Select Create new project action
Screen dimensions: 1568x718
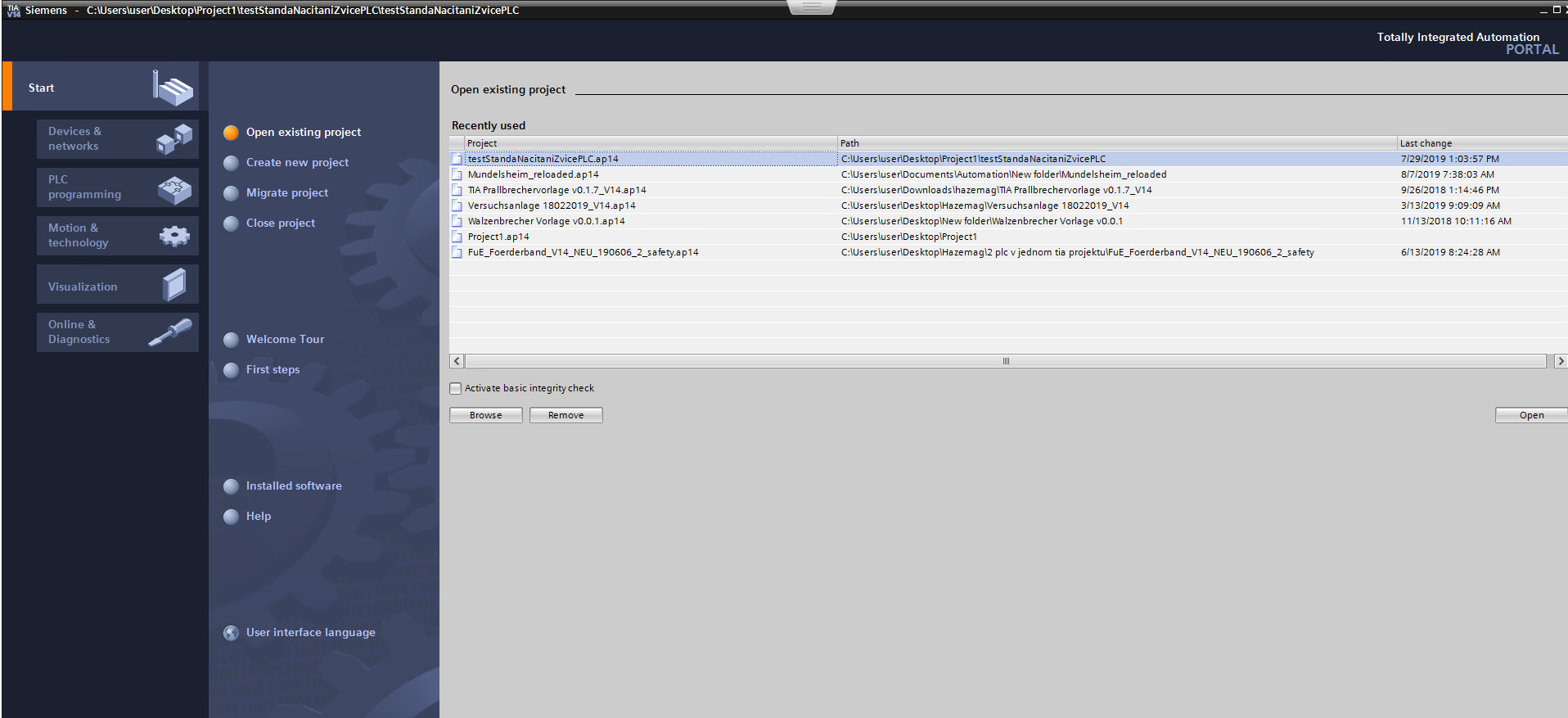click(297, 163)
